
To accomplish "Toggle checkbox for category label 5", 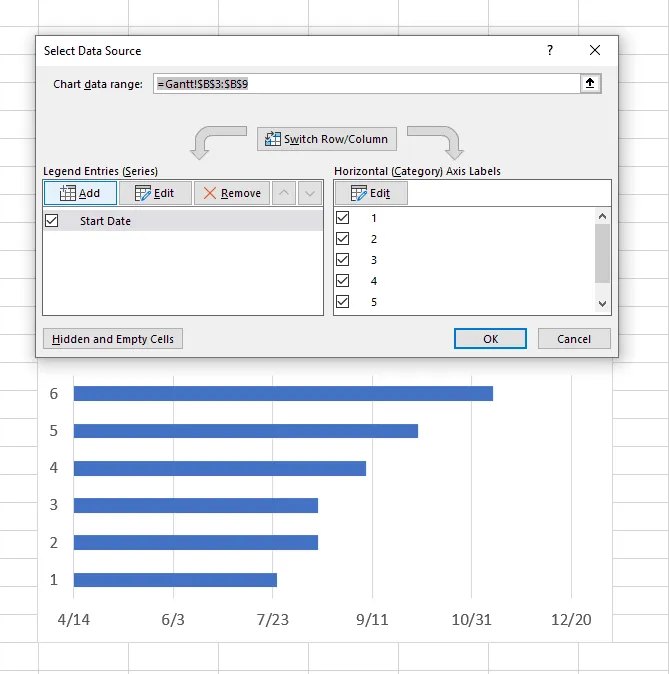I will point(343,302).
